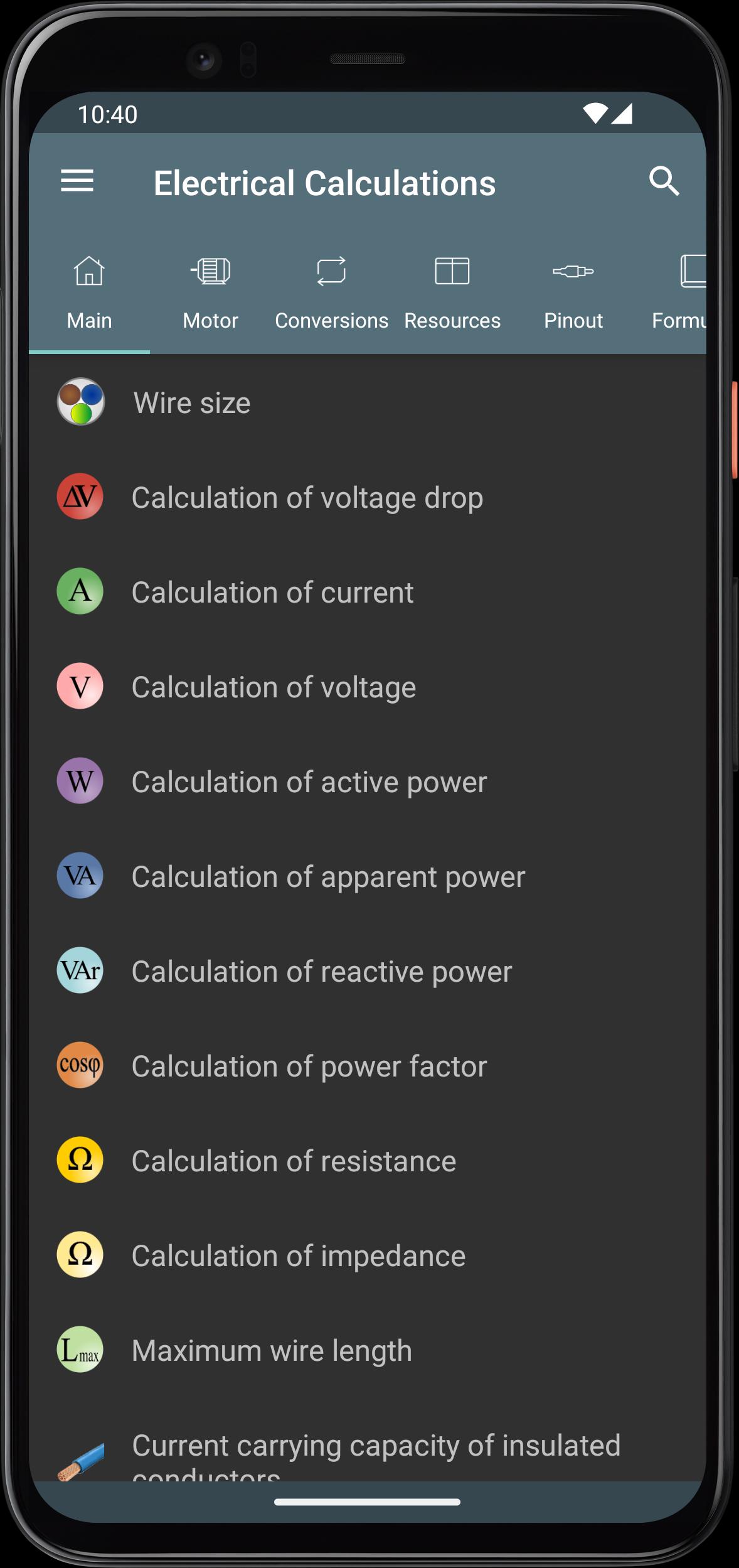Switch to the Conversions tab
The image size is (739, 1568).
tap(331, 293)
